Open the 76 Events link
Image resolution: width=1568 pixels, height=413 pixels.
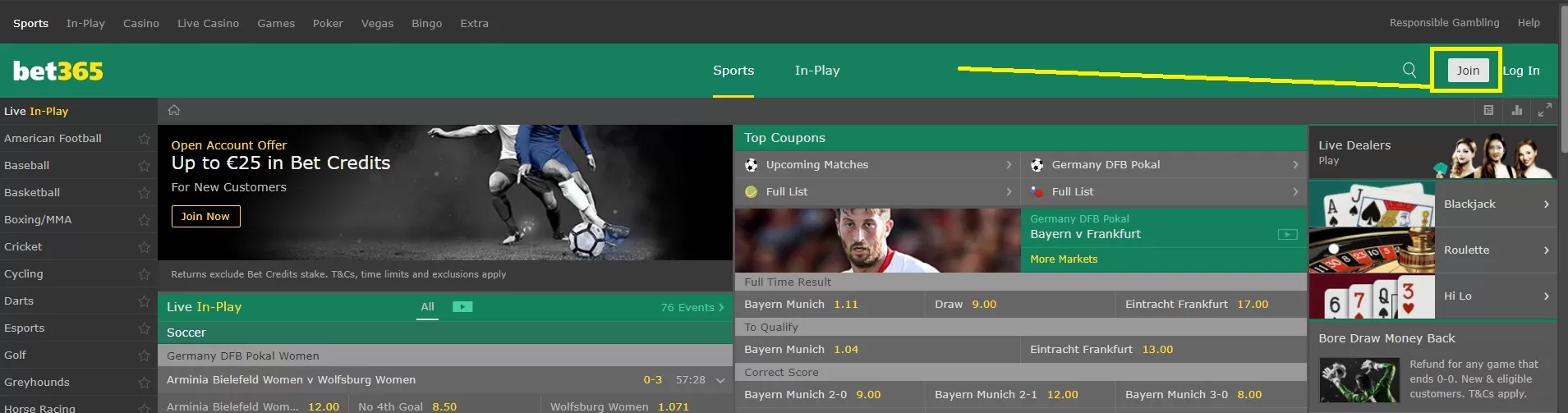pyautogui.click(x=692, y=307)
